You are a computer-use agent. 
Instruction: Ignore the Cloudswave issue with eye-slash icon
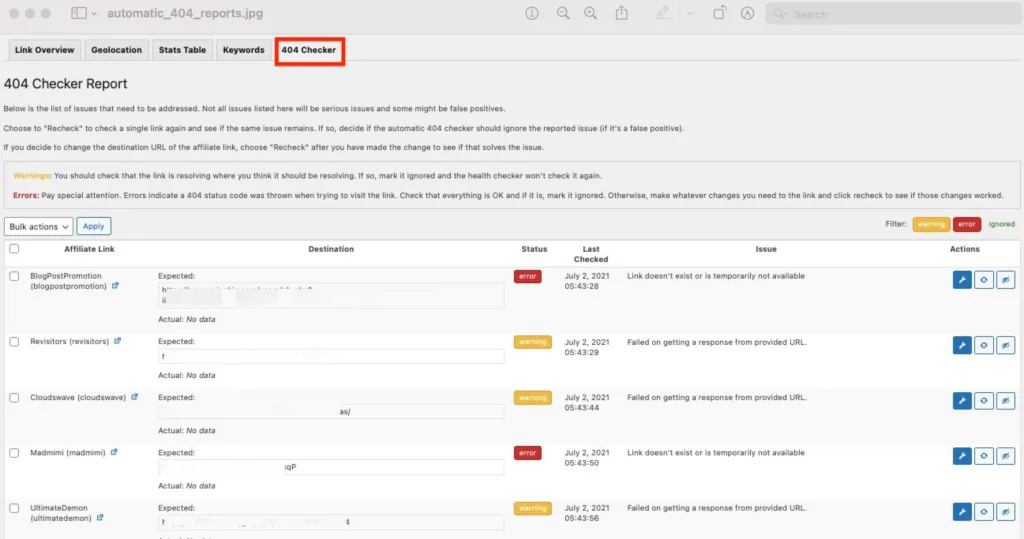pos(1006,402)
